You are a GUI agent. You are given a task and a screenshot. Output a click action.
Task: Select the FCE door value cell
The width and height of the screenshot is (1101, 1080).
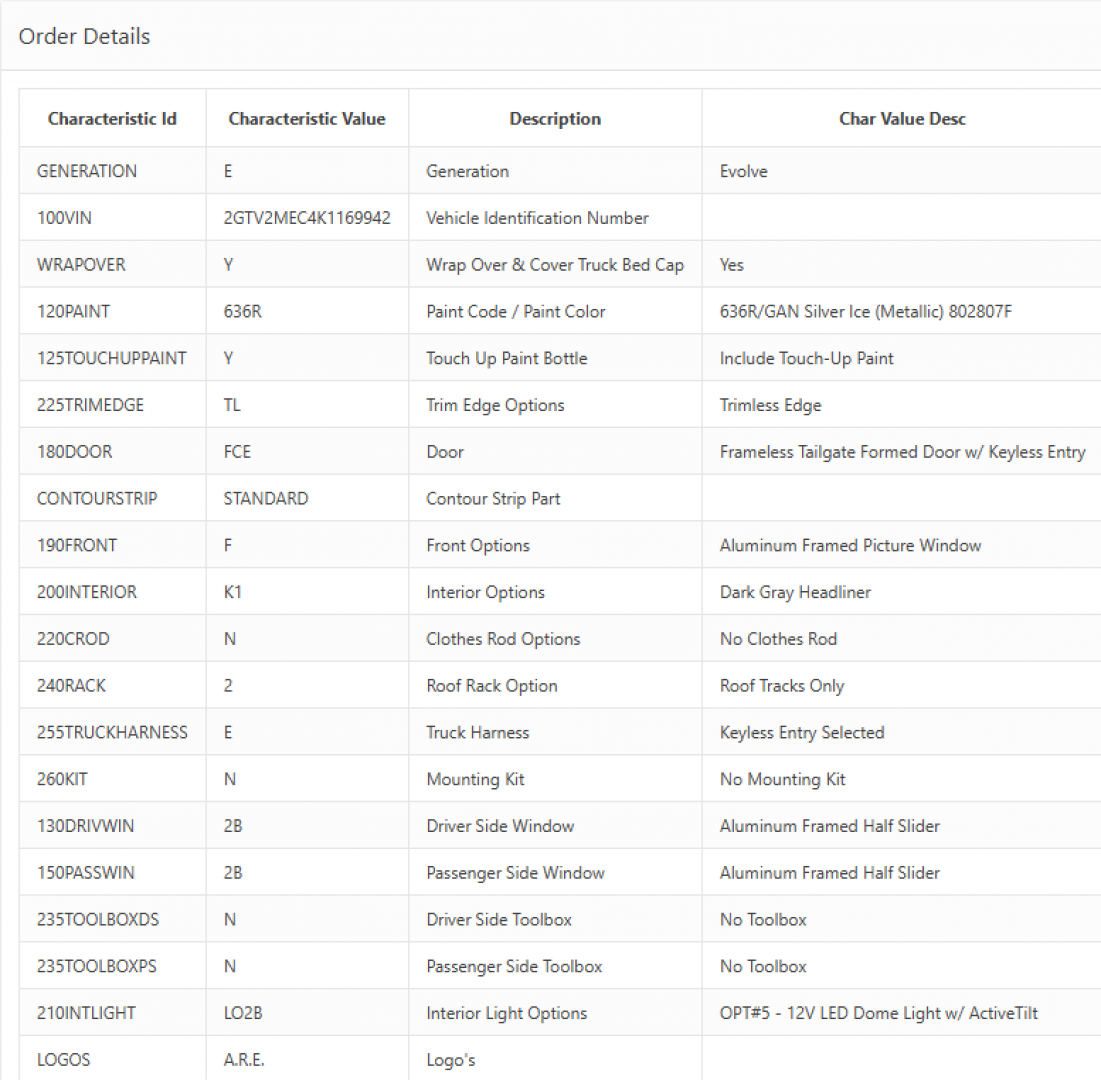pyautogui.click(x=237, y=452)
